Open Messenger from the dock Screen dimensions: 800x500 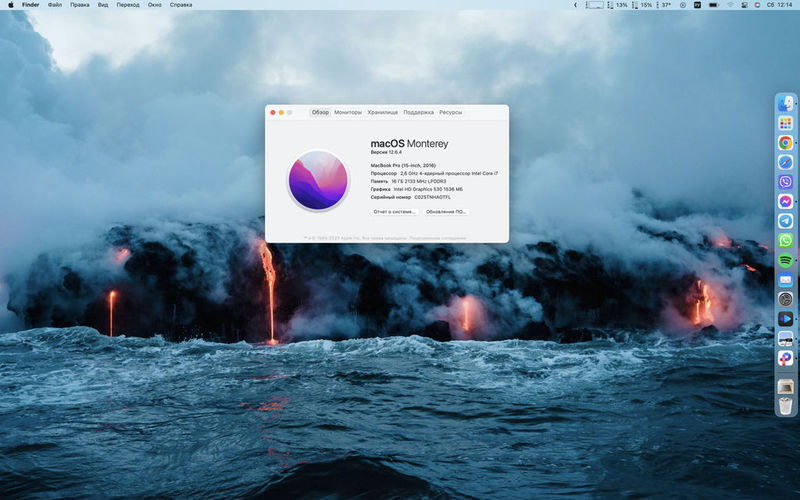[785, 202]
